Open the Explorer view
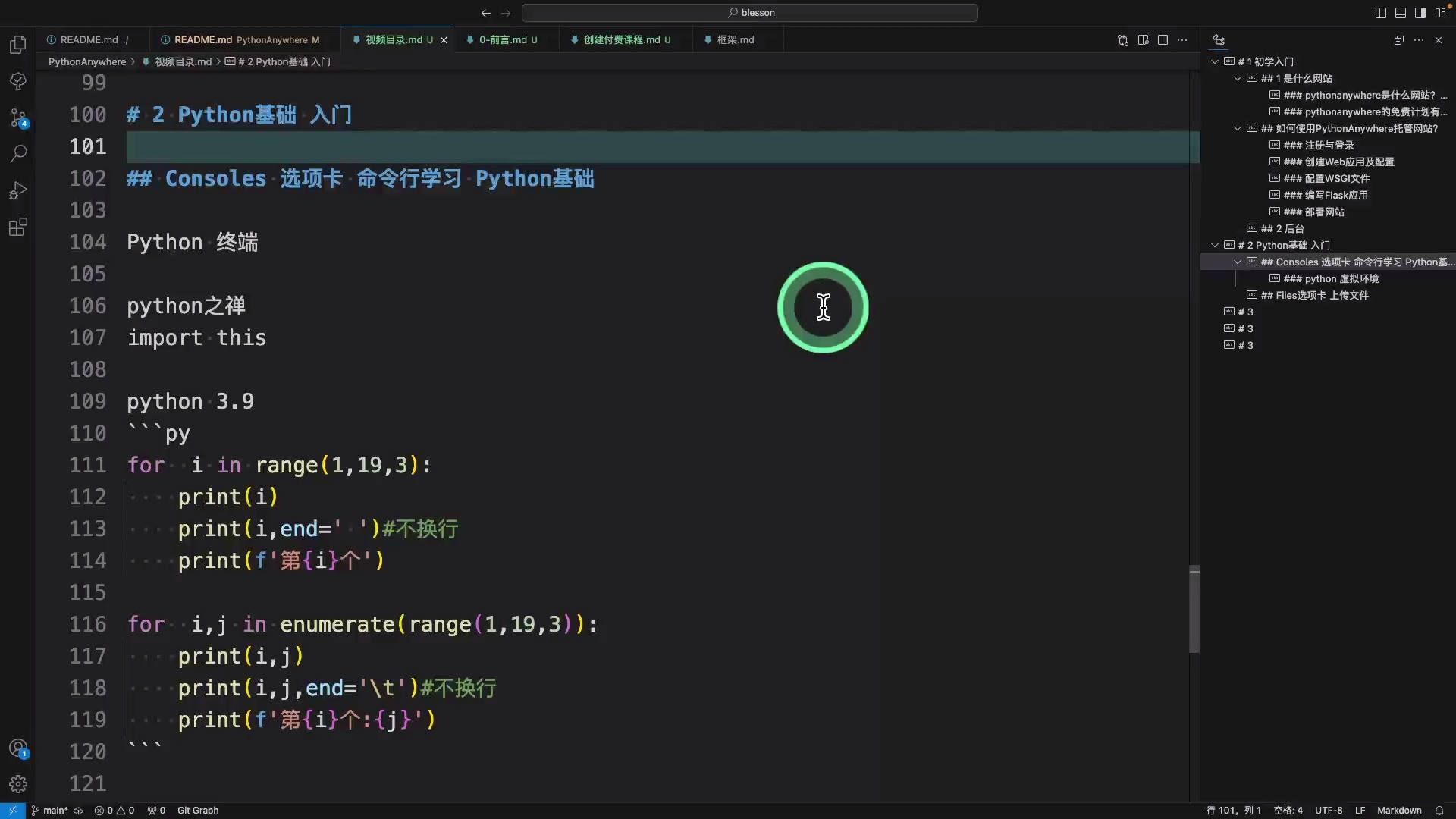The width and height of the screenshot is (1456, 819). [17, 45]
